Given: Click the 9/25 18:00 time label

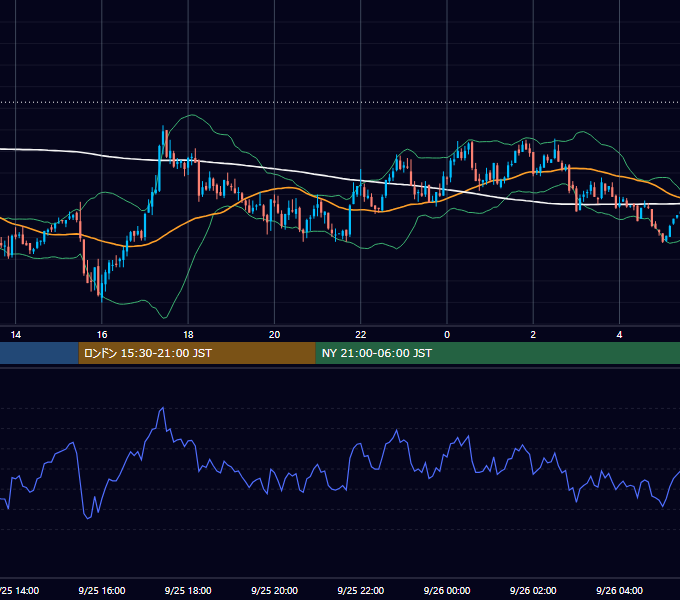Looking at the screenshot, I should click(188, 590).
